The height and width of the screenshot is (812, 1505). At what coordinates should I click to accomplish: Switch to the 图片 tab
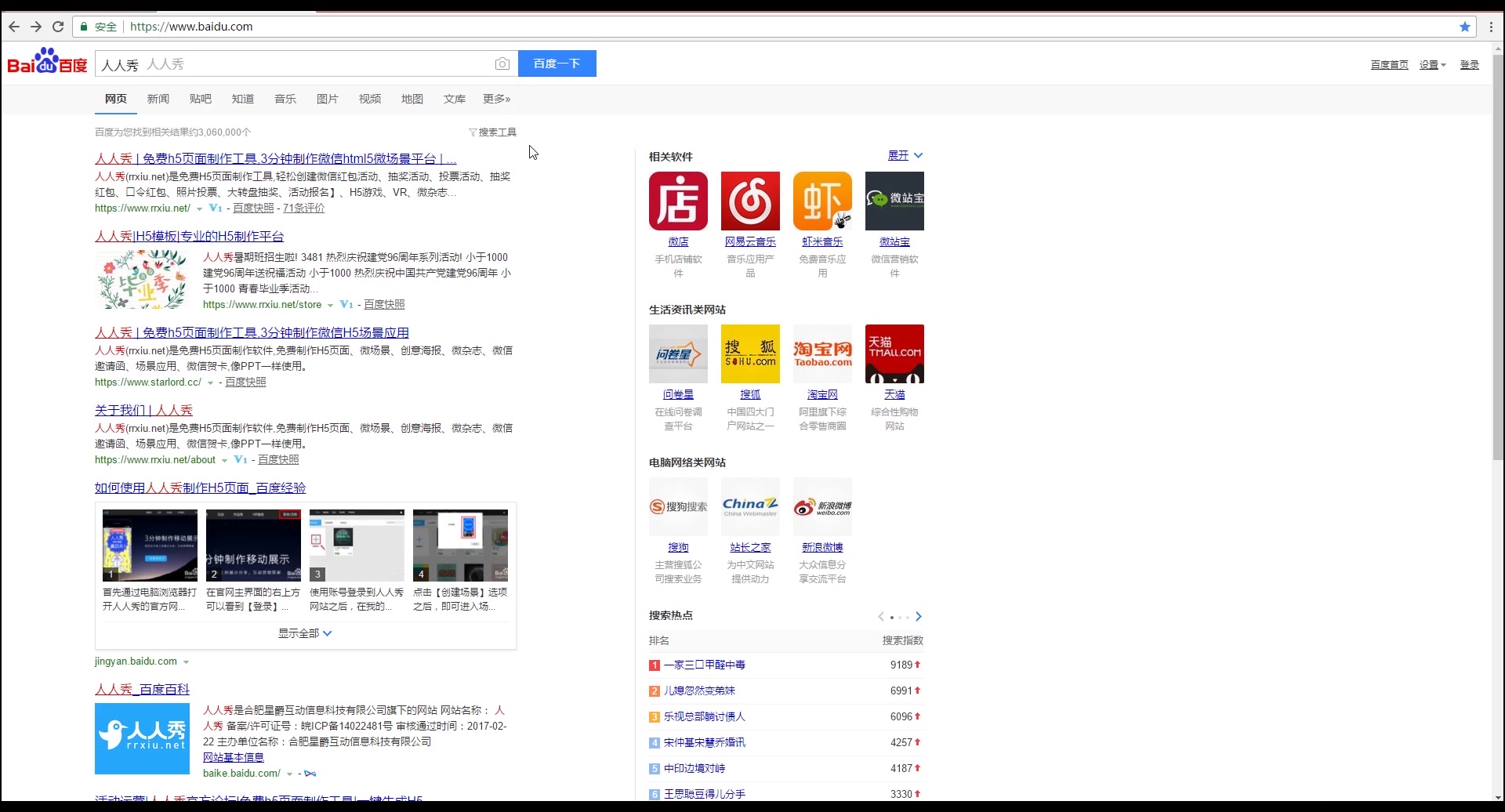[x=328, y=99]
